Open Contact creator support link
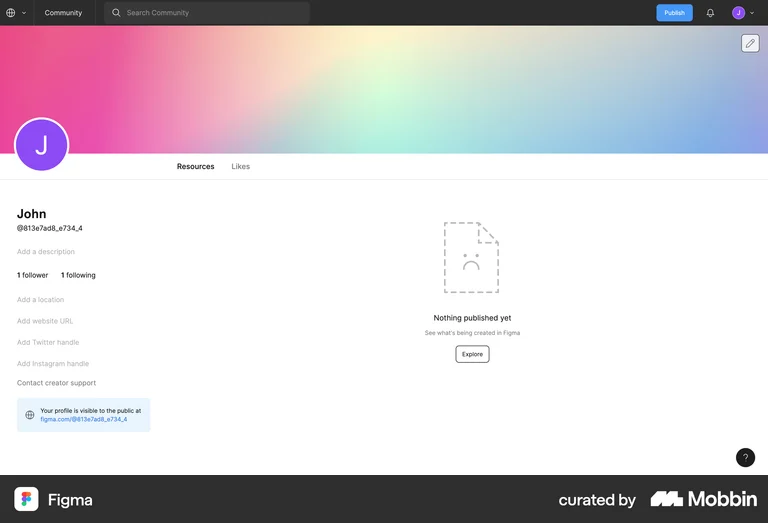 click(56, 383)
